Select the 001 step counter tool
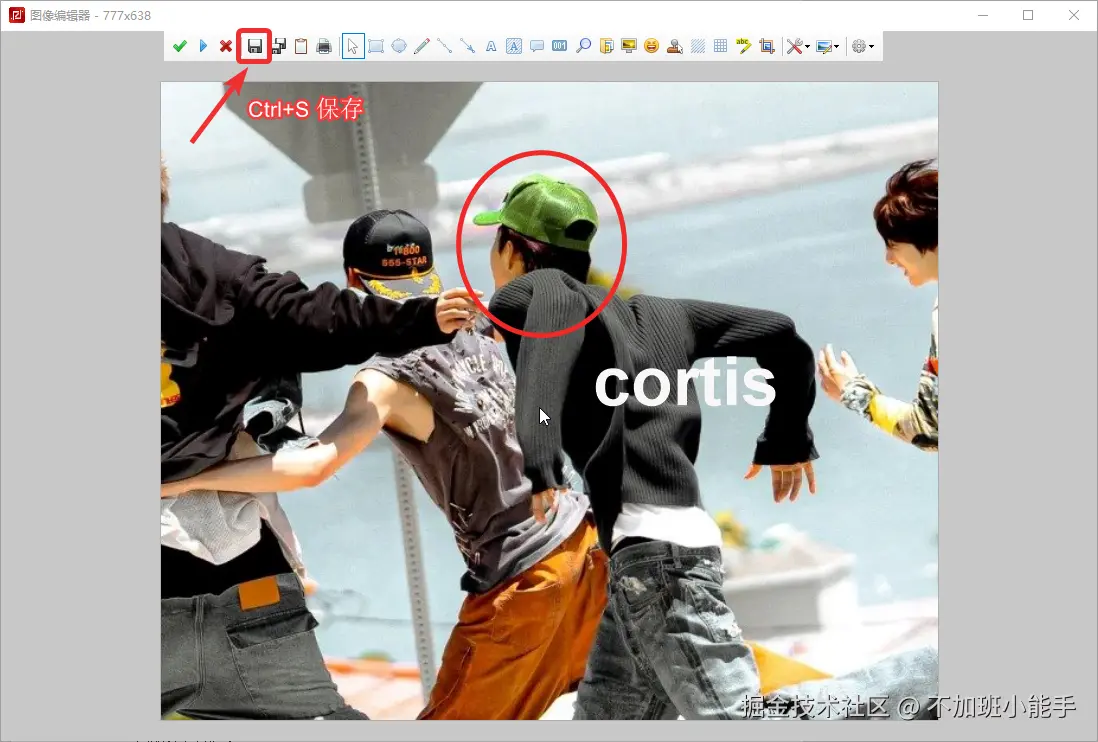The height and width of the screenshot is (742, 1098). tap(560, 46)
